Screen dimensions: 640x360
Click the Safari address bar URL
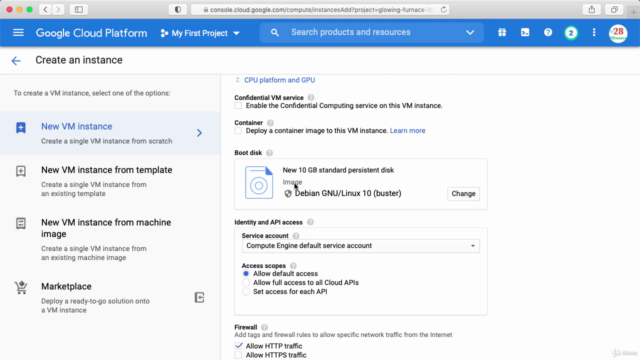pyautogui.click(x=320, y=9)
